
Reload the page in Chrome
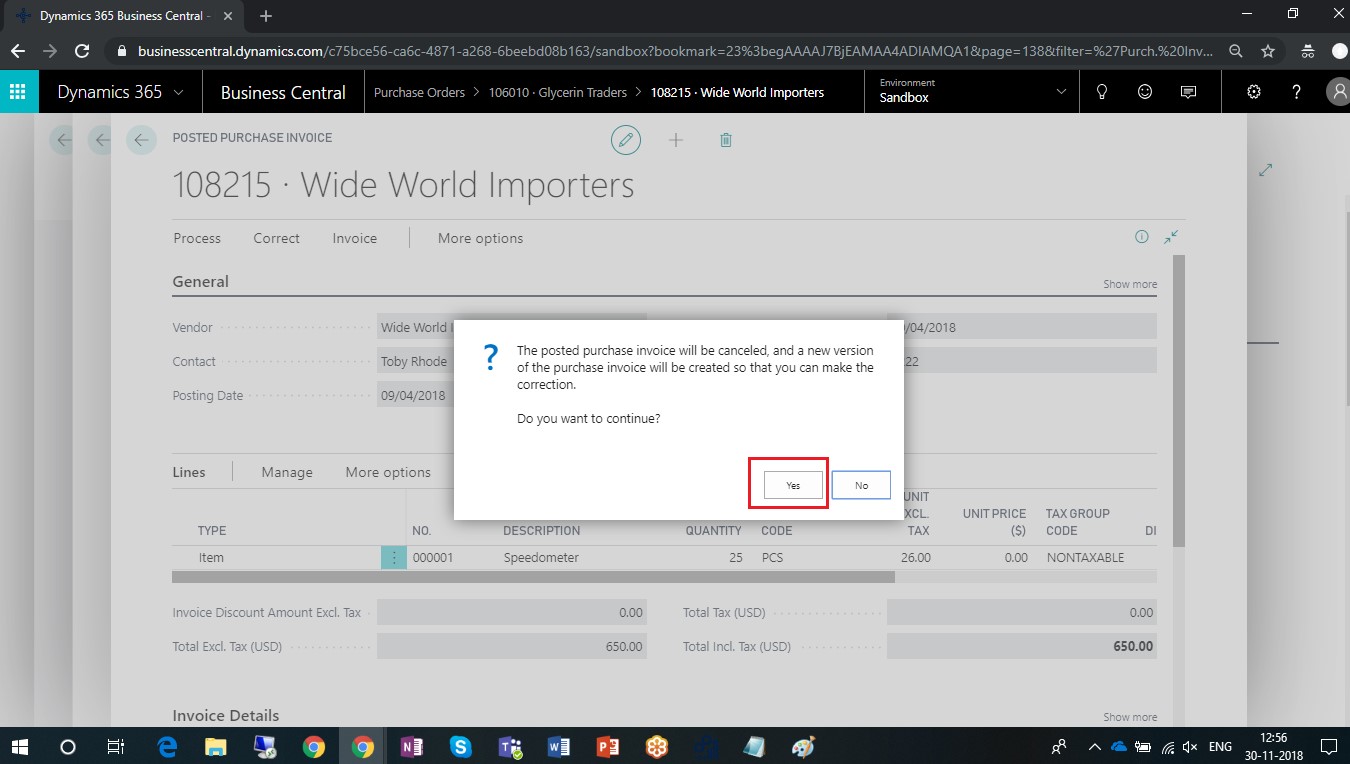tap(83, 50)
